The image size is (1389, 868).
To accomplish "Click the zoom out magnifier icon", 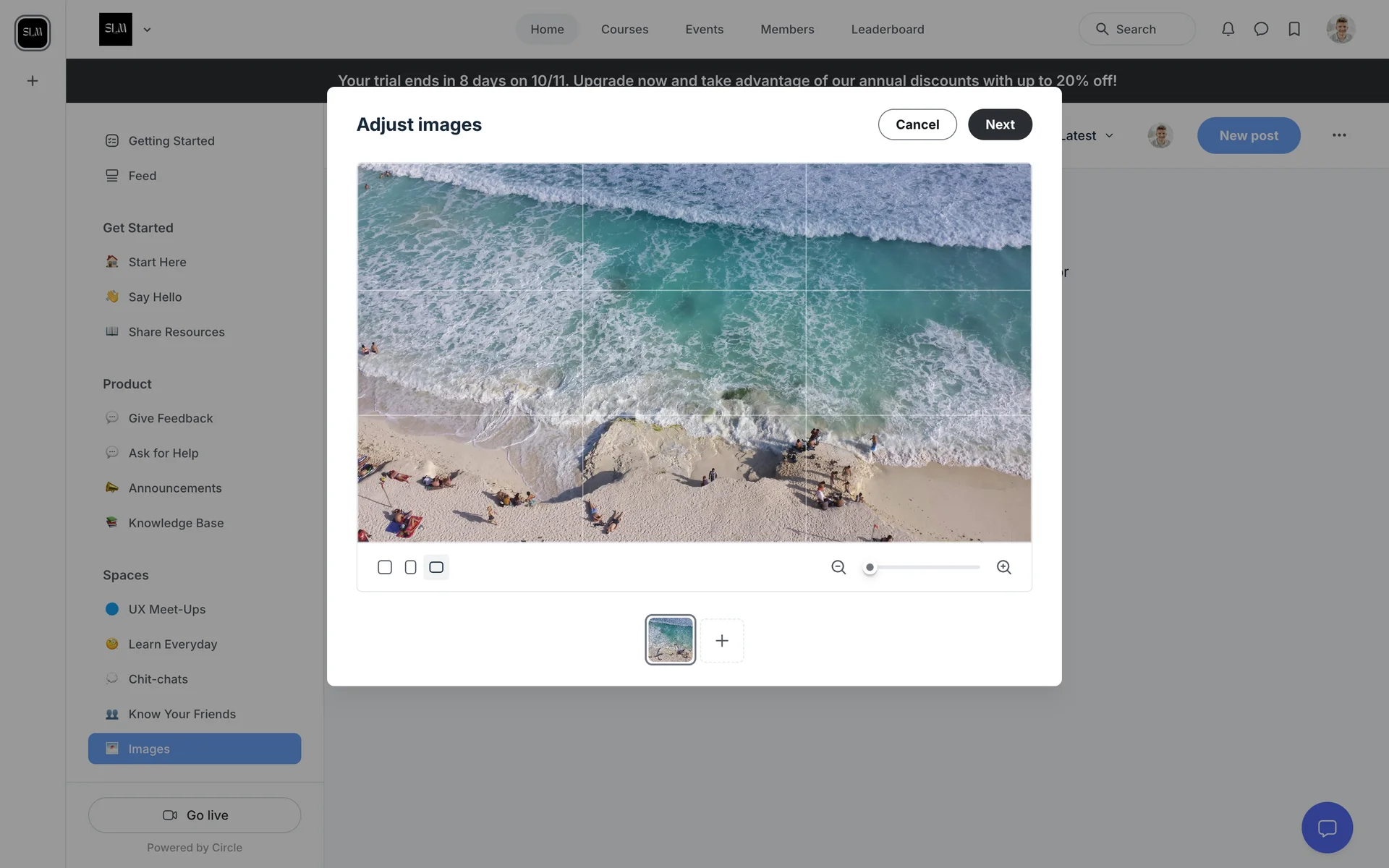I will pyautogui.click(x=838, y=567).
